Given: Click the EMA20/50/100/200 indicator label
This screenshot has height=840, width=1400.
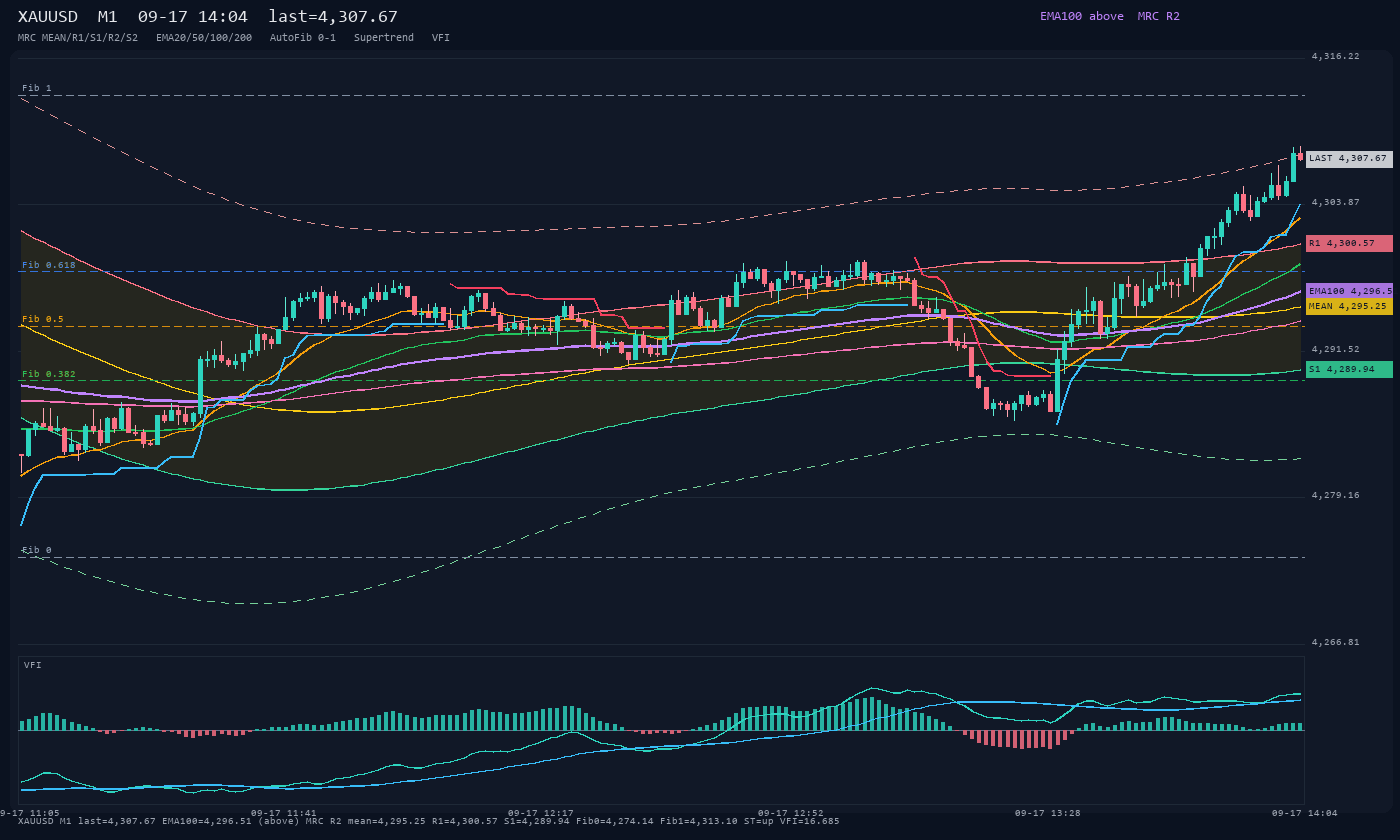Looking at the screenshot, I should pos(204,37).
